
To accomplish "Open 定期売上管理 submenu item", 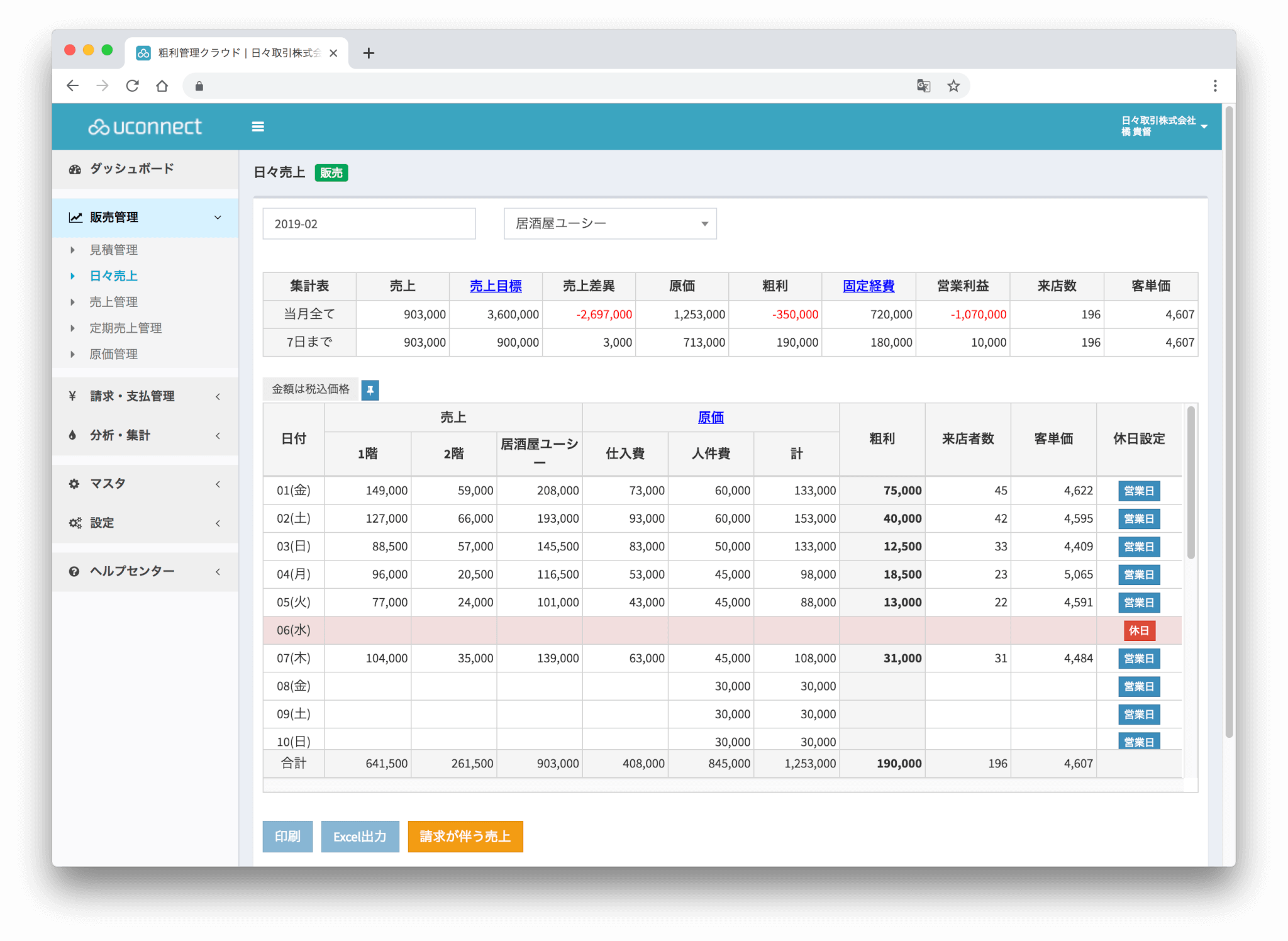I will 126,328.
